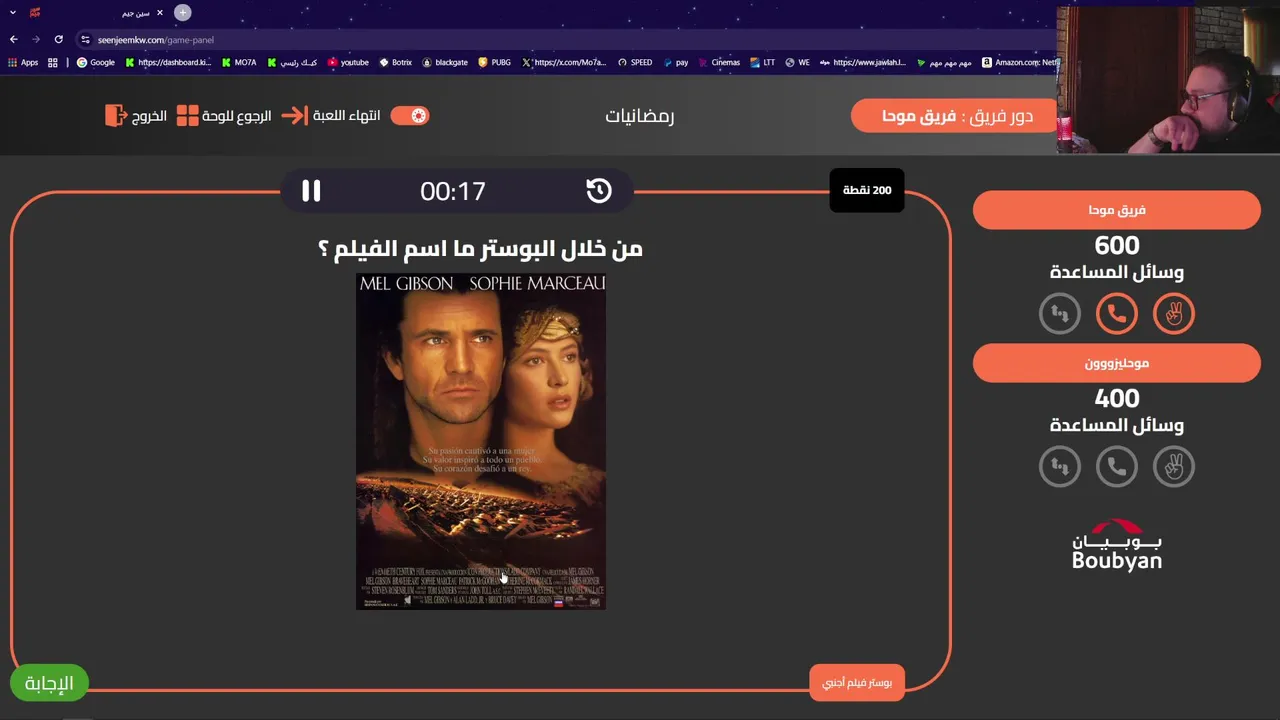Open the pay bookmark
This screenshot has height=720, width=1280.
[676, 62]
